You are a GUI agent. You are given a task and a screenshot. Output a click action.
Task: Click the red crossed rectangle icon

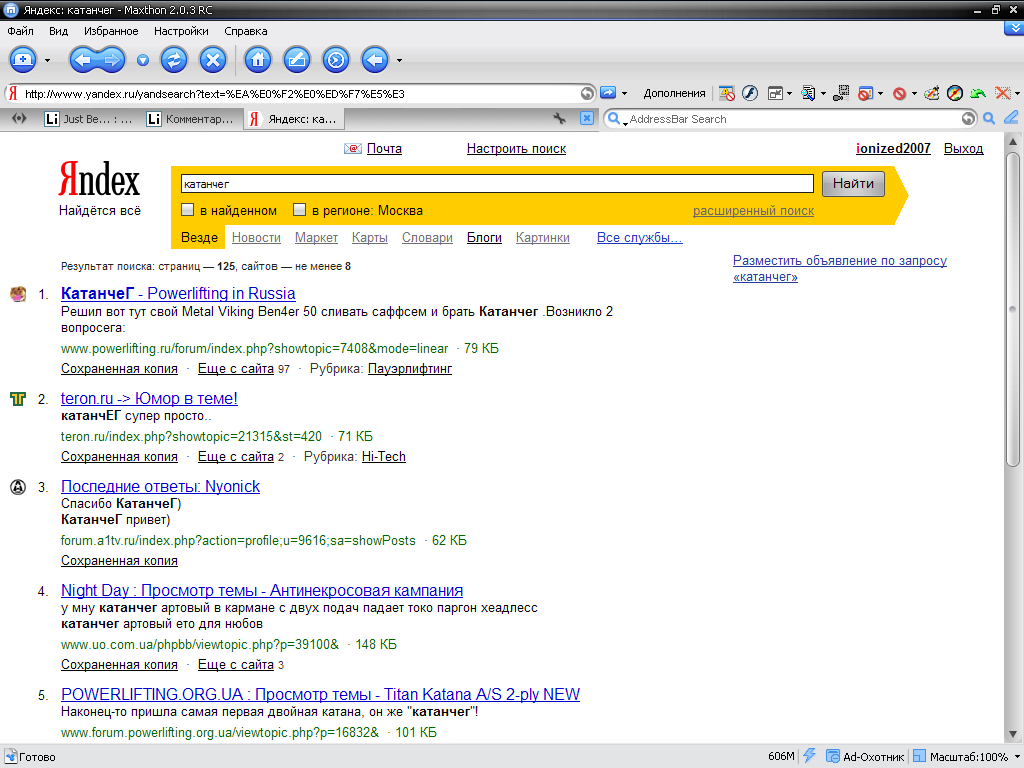[x=1002, y=93]
